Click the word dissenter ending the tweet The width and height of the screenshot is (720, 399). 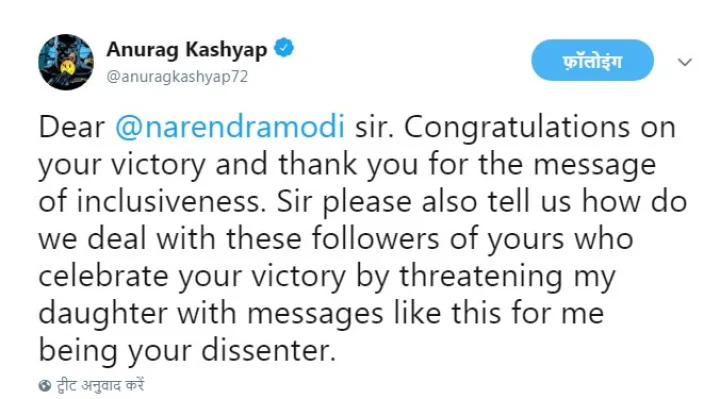point(269,350)
